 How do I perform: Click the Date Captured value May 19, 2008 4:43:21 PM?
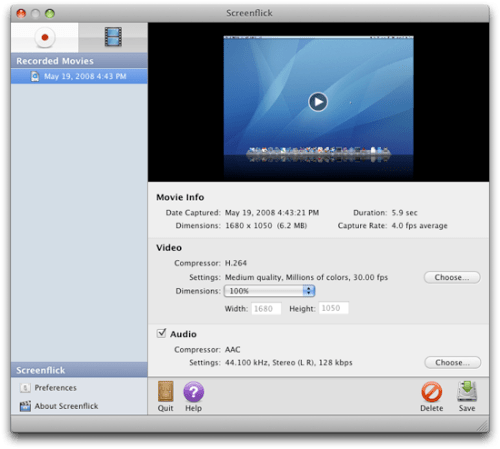click(x=272, y=213)
